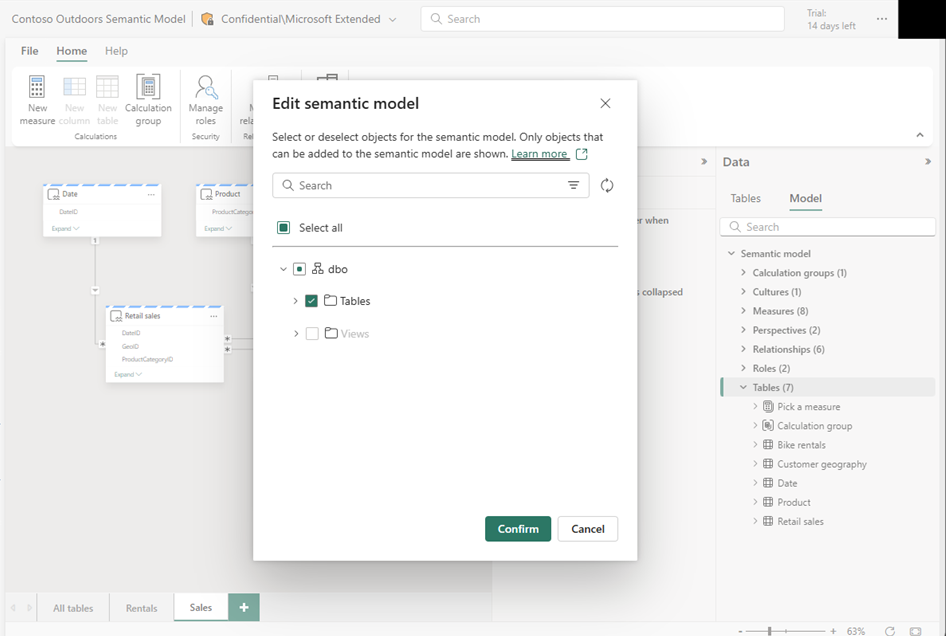Viewport: 946px width, 636px height.
Task: Close the Edit semantic model dialog
Action: (605, 103)
